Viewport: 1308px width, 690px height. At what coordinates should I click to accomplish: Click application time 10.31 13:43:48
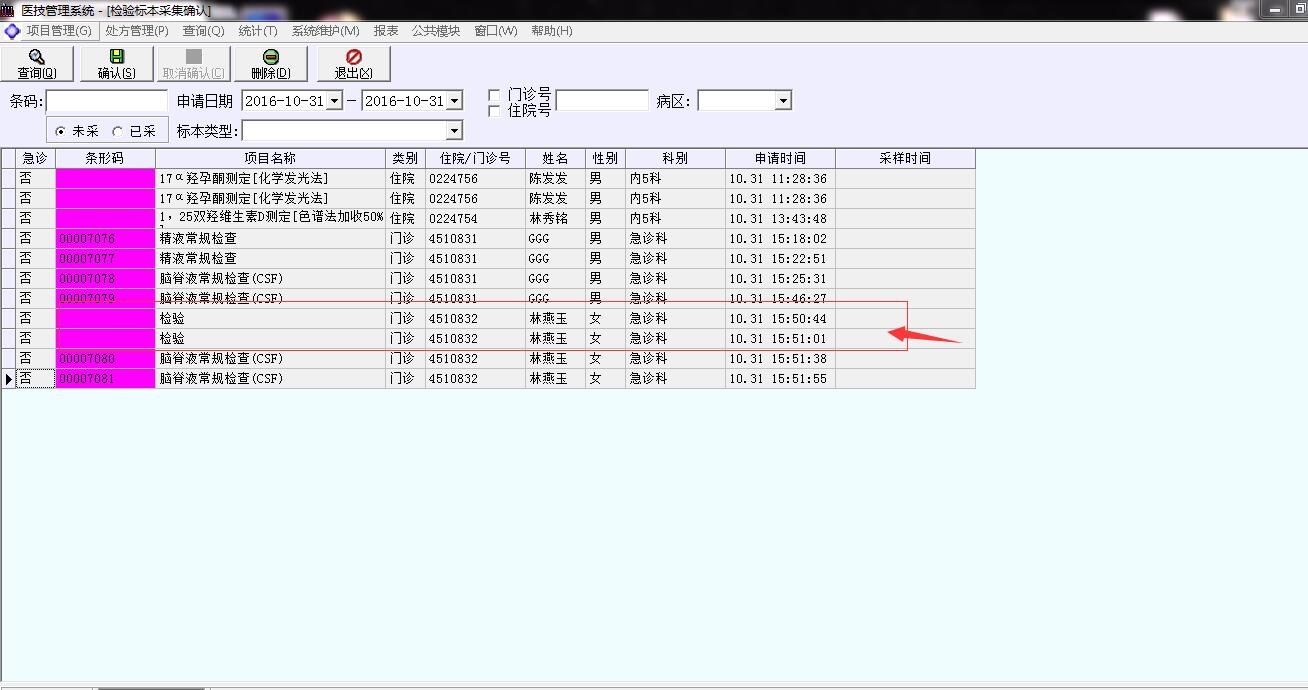tap(778, 219)
